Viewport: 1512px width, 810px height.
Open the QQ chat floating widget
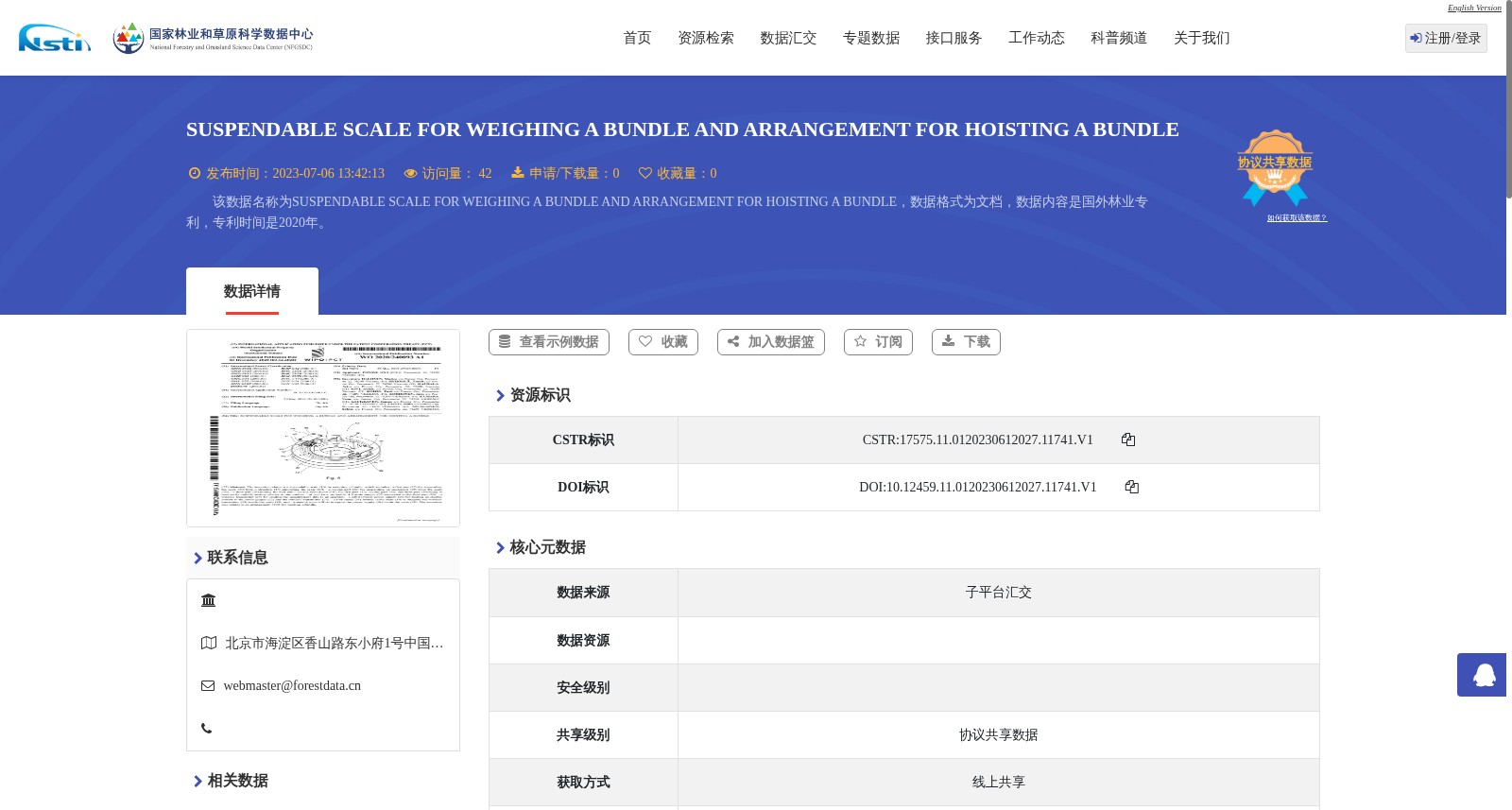click(1482, 675)
